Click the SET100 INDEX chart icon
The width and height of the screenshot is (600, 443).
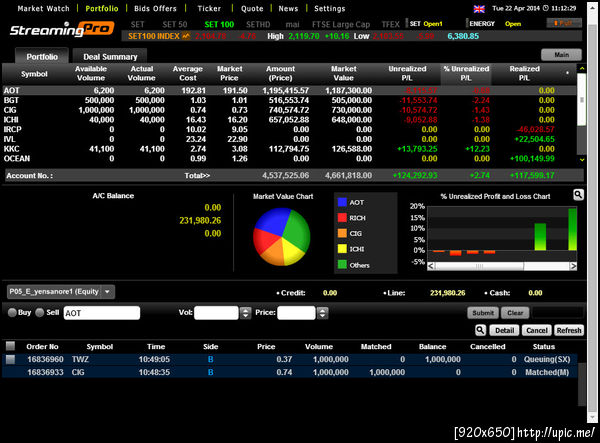point(186,36)
